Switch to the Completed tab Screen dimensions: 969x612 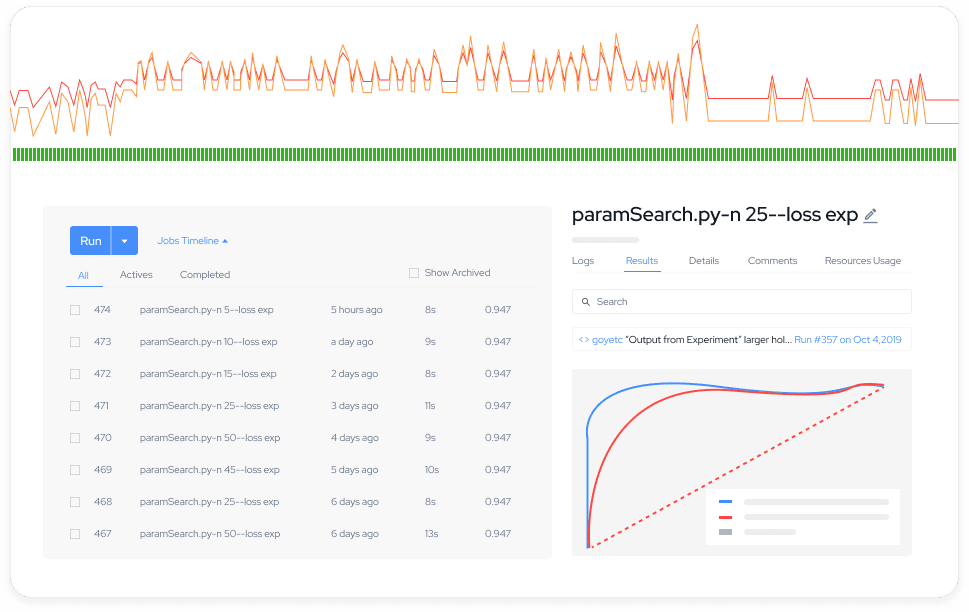pos(205,275)
